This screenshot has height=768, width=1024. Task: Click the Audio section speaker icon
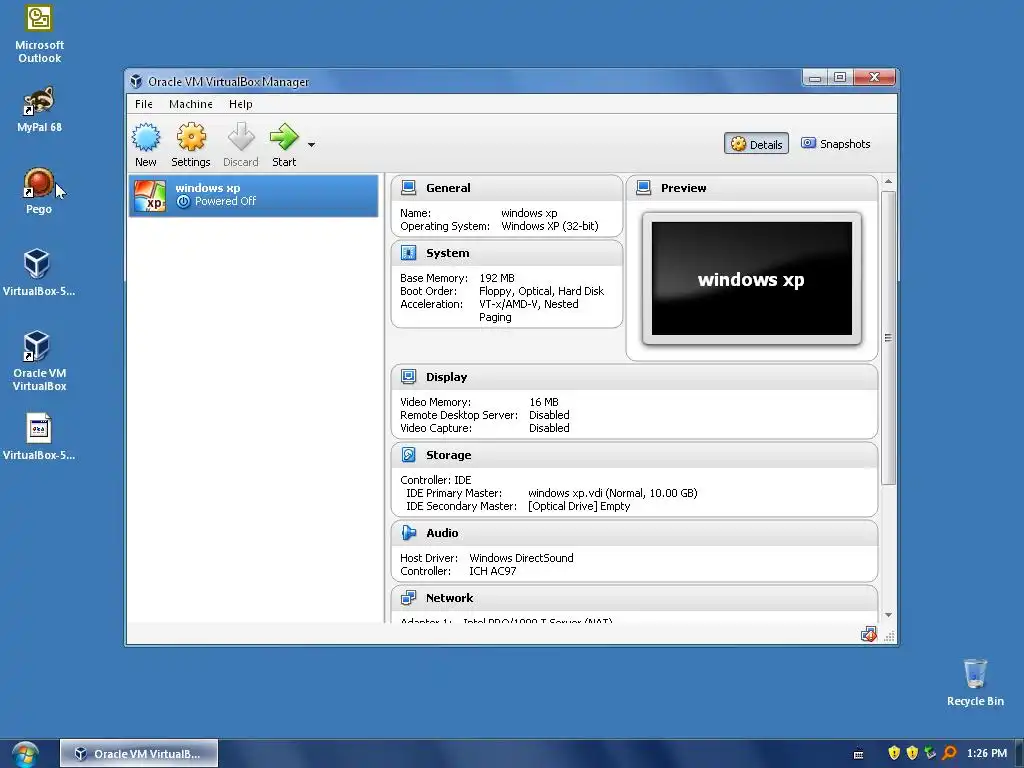[x=409, y=533]
